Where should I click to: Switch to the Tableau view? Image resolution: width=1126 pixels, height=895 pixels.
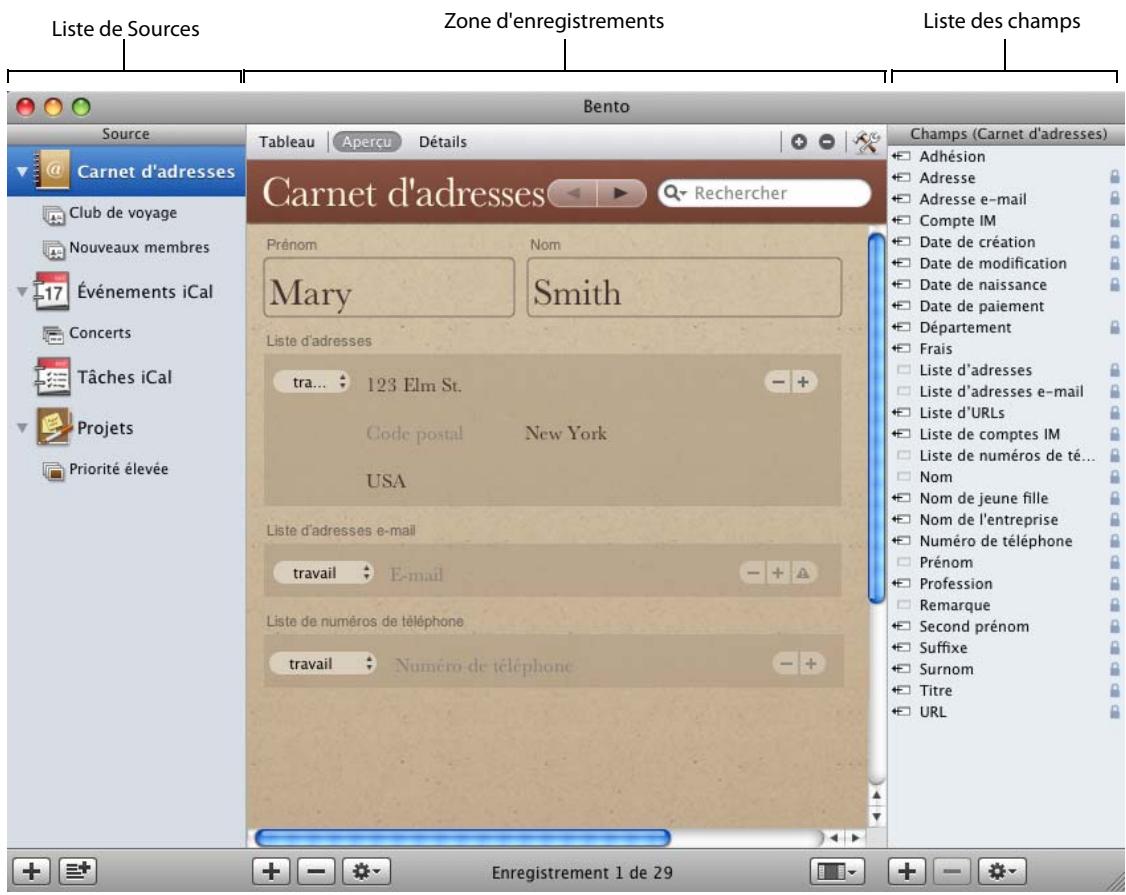point(287,142)
